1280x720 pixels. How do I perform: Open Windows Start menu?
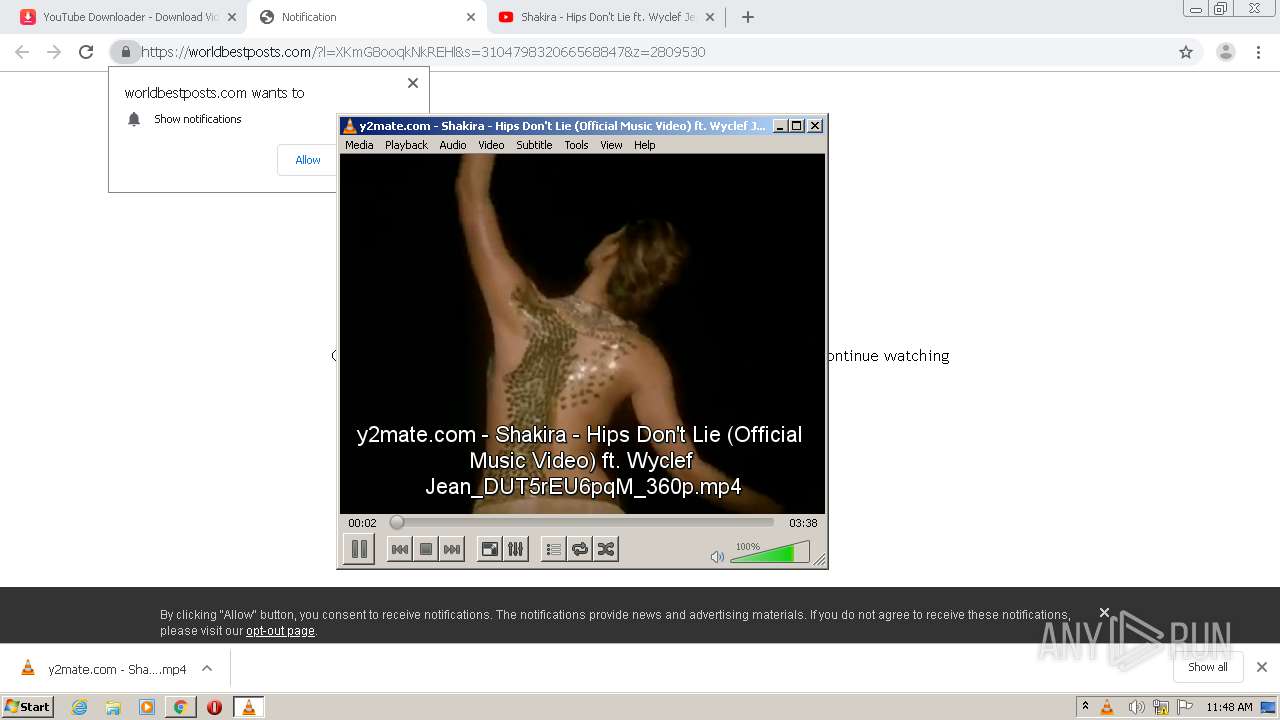pos(28,707)
